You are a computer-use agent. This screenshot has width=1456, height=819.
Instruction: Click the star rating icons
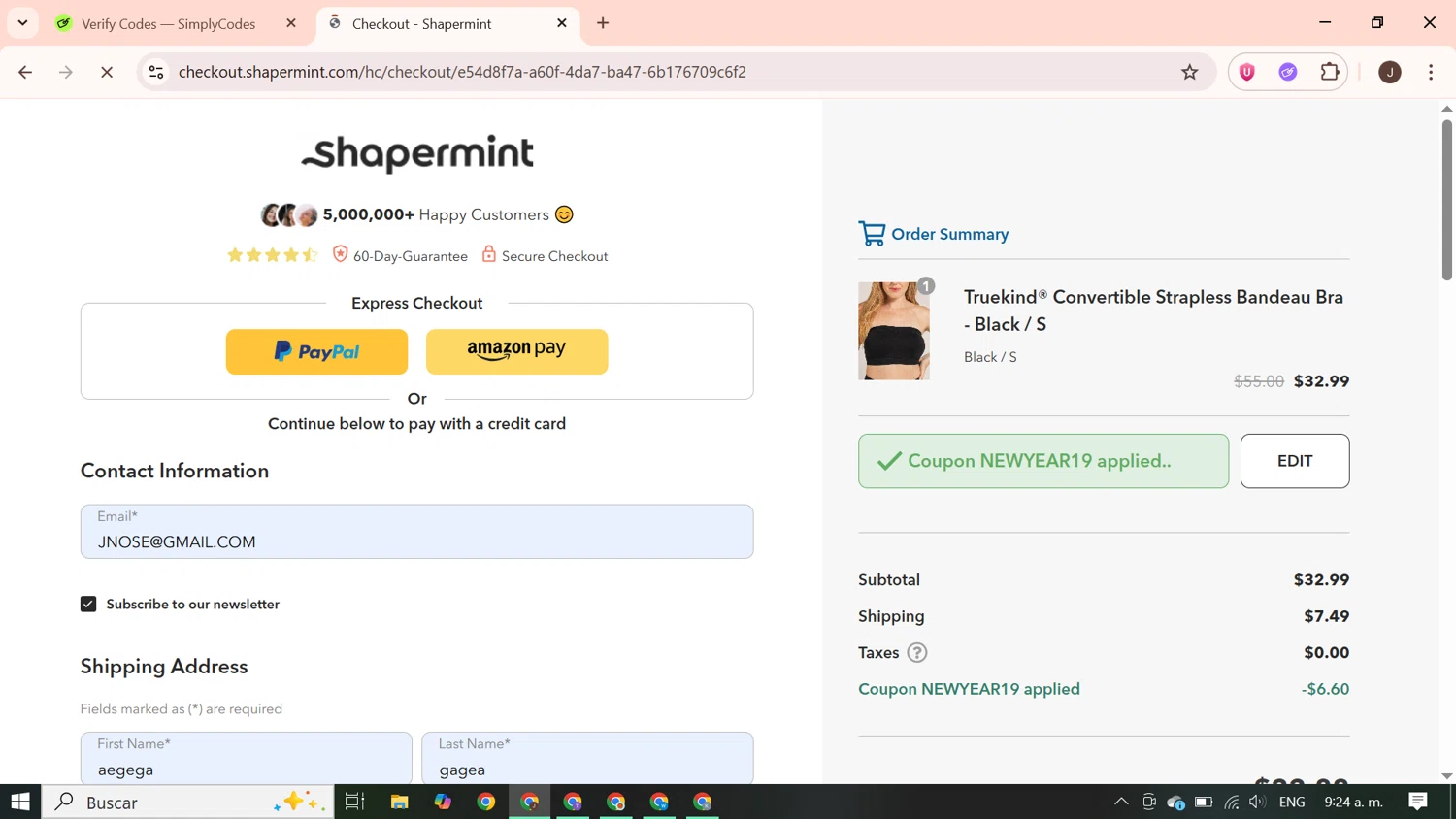coord(272,255)
